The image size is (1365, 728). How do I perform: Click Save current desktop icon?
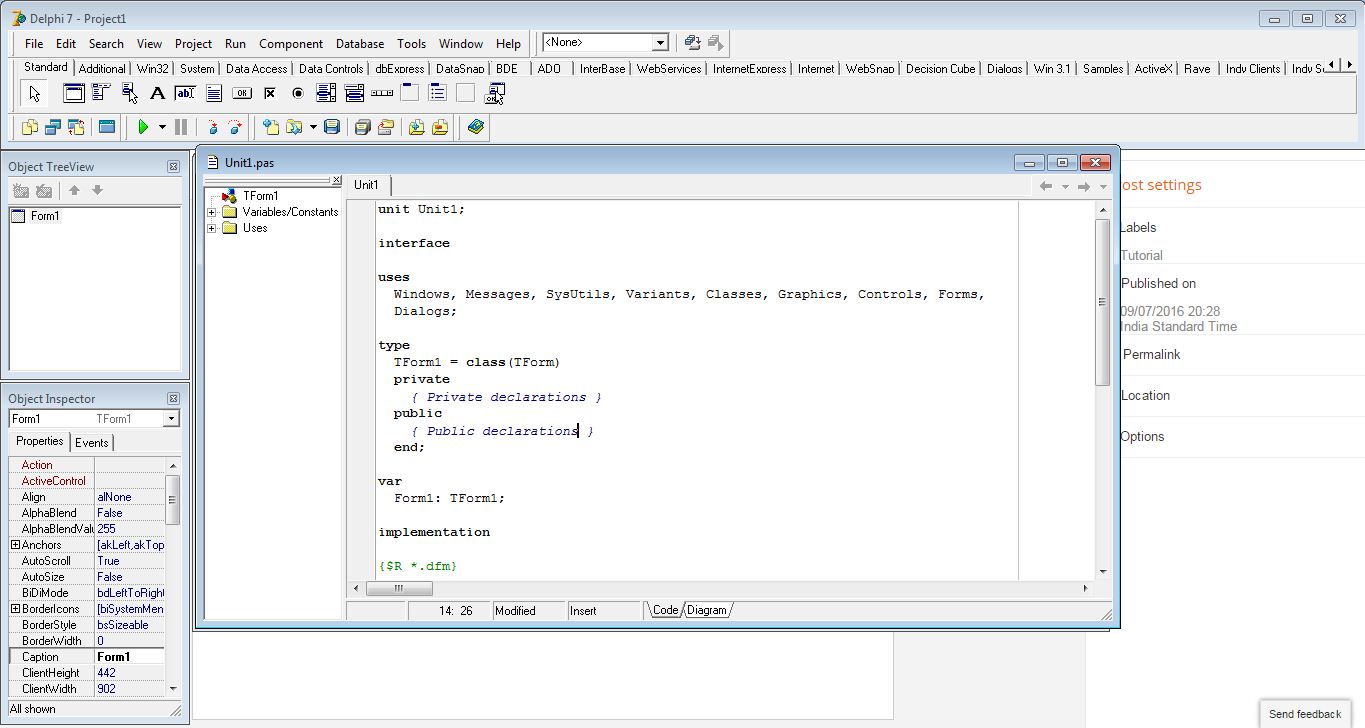click(692, 42)
